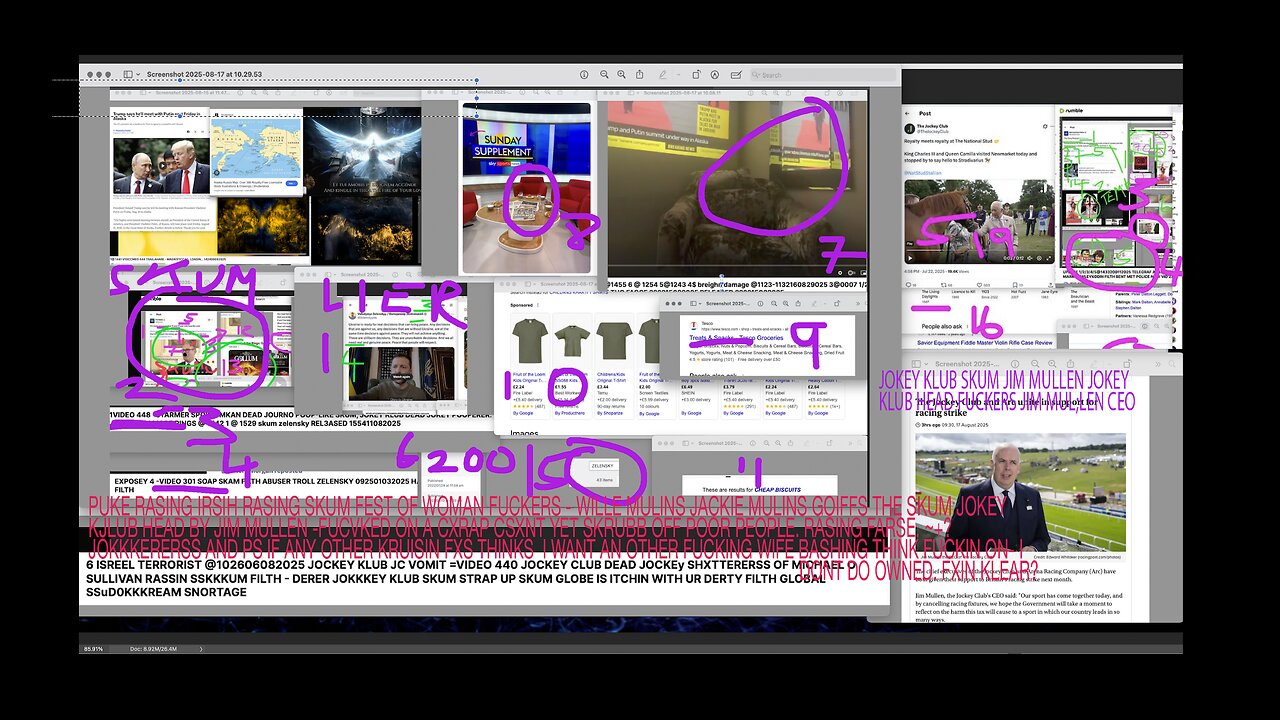Expand the post video to fullscreen
The height and width of the screenshot is (720, 1280).
pyautogui.click(x=1049, y=258)
